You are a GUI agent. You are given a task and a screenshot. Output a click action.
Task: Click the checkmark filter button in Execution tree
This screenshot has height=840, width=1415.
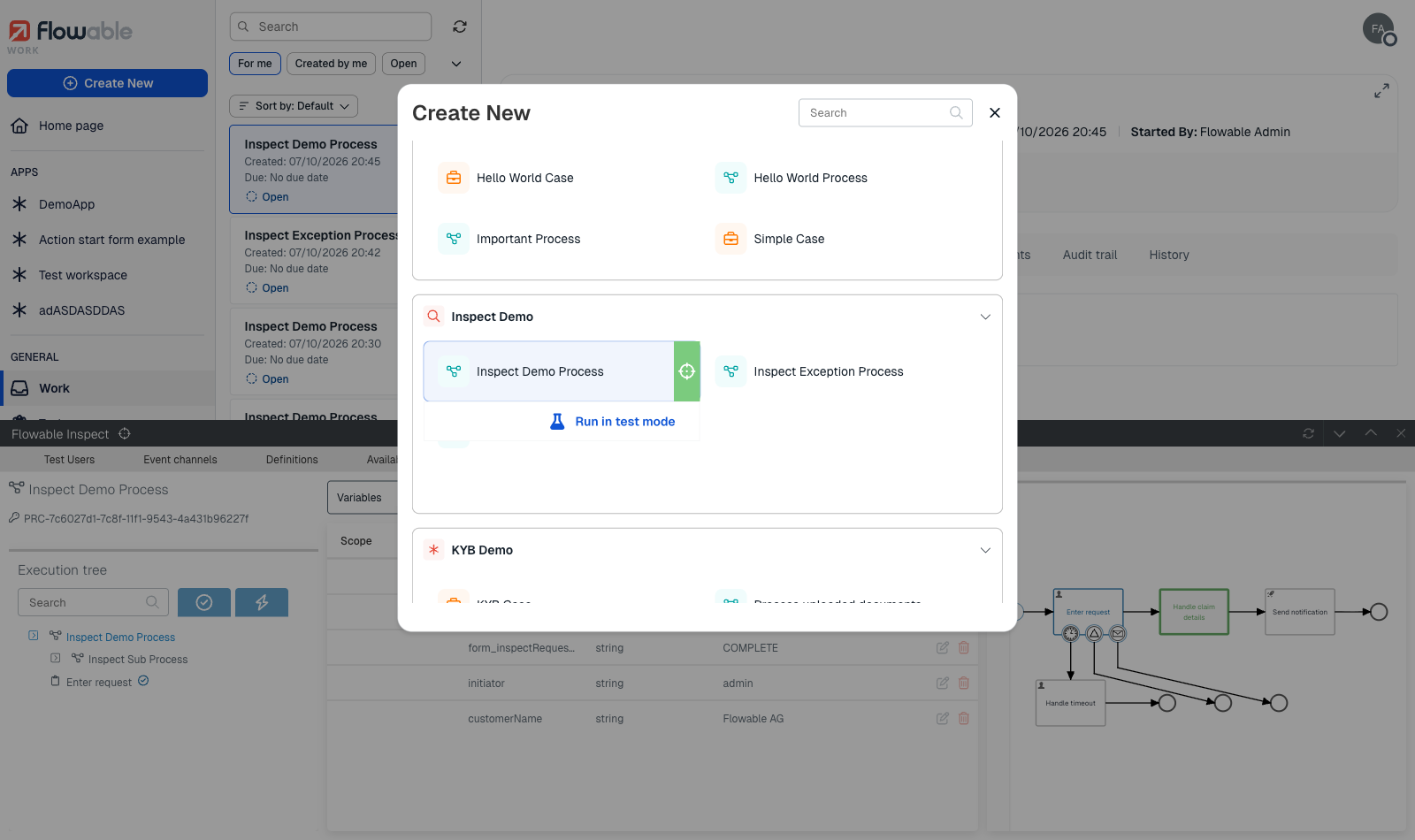click(204, 602)
